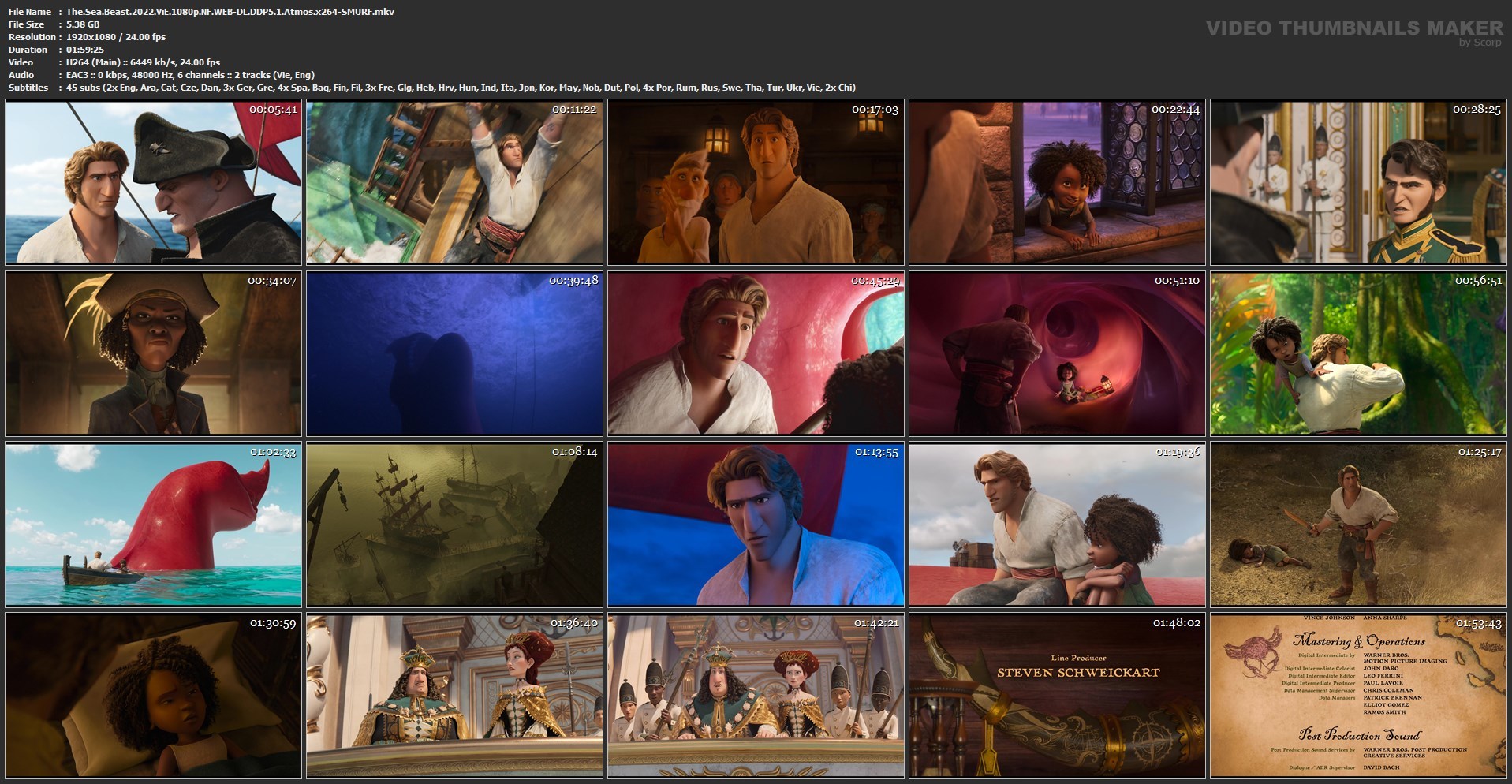Image resolution: width=1512 pixels, height=784 pixels.
Task: Select the thumbnail timestamped 00:45:29
Action: 756,353
